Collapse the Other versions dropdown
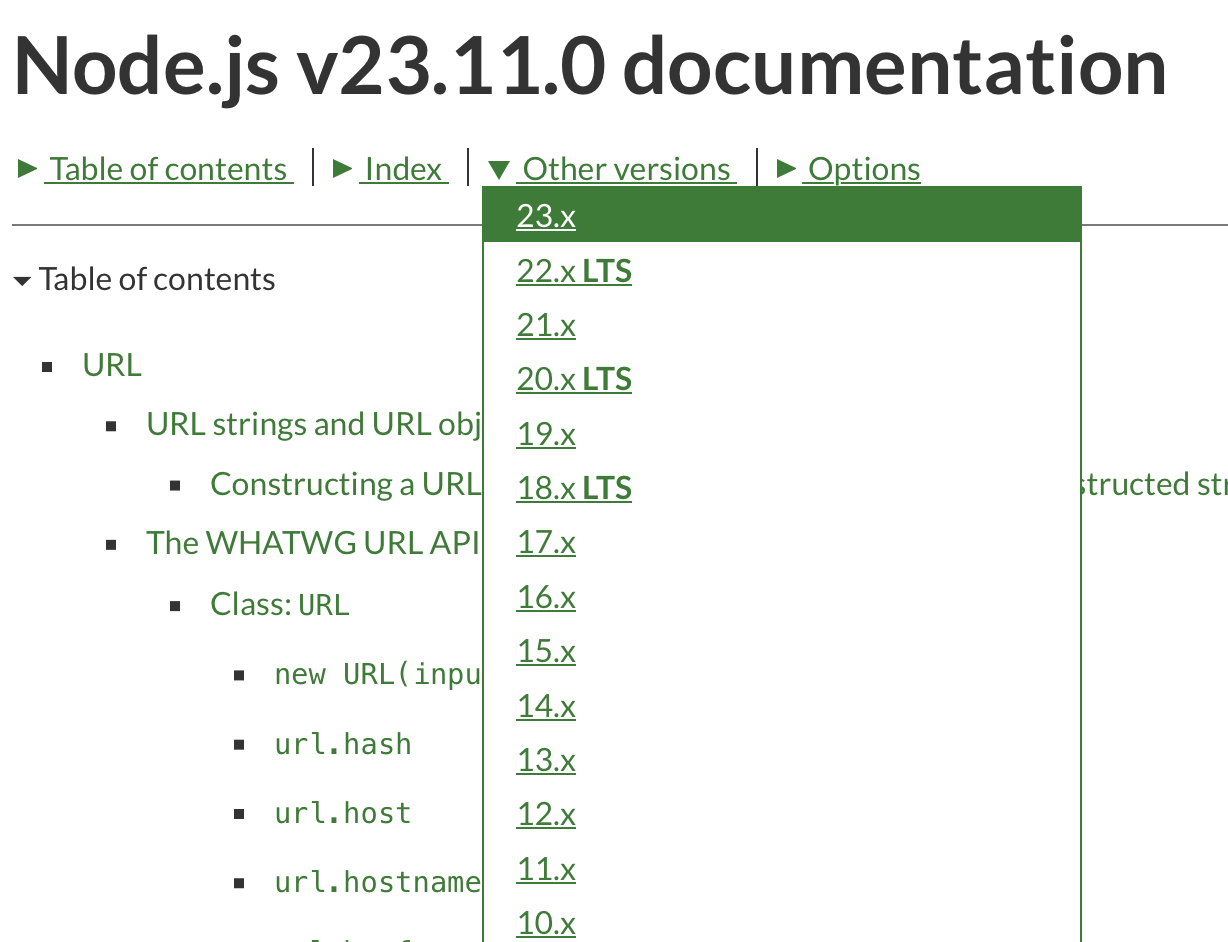Image resolution: width=1228 pixels, height=942 pixels. coord(626,169)
